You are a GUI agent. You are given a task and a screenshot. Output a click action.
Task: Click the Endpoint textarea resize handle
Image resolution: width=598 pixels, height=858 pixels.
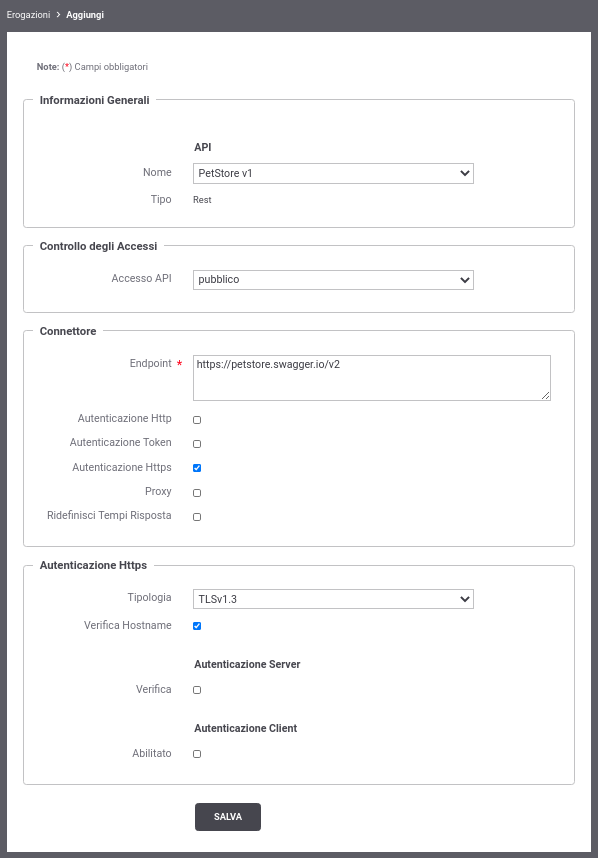tap(545, 396)
